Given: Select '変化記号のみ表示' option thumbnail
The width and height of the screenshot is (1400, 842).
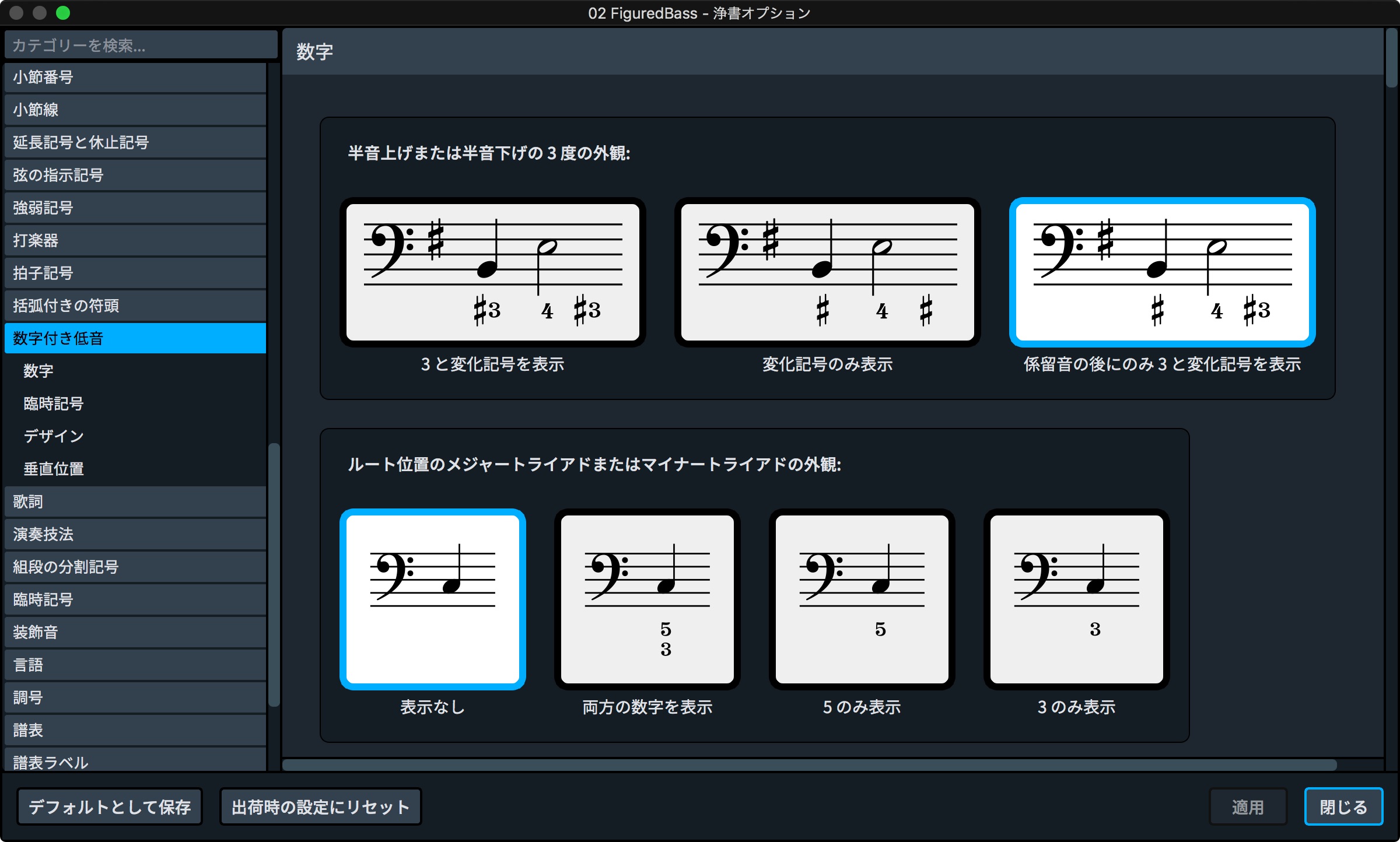Looking at the screenshot, I should tap(827, 272).
